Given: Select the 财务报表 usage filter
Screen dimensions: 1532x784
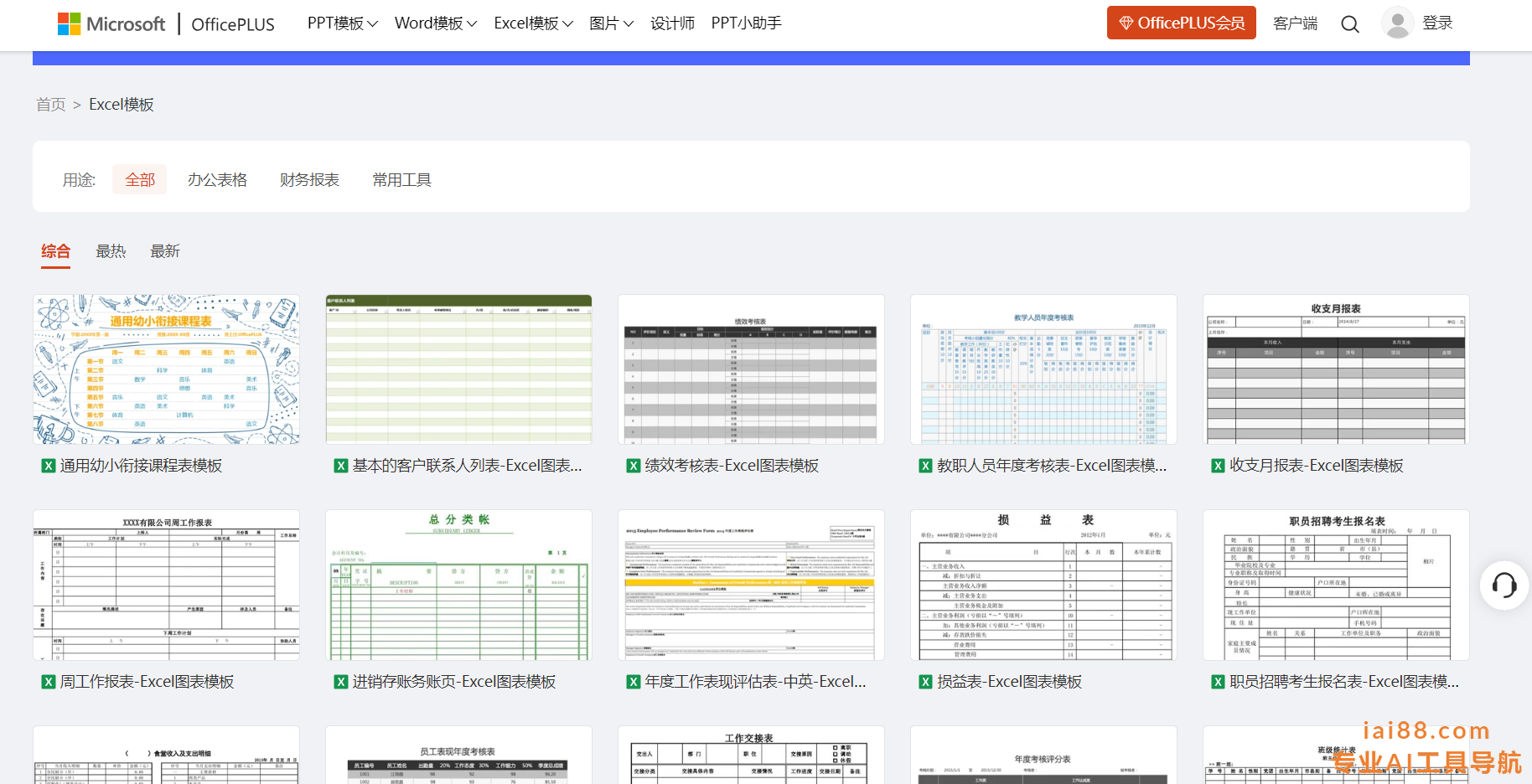Looking at the screenshot, I should point(309,180).
